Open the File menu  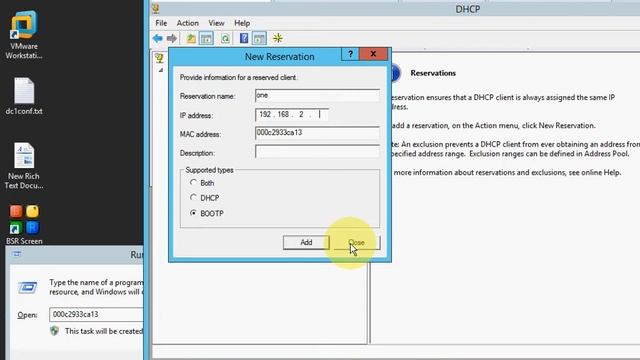[x=161, y=23]
